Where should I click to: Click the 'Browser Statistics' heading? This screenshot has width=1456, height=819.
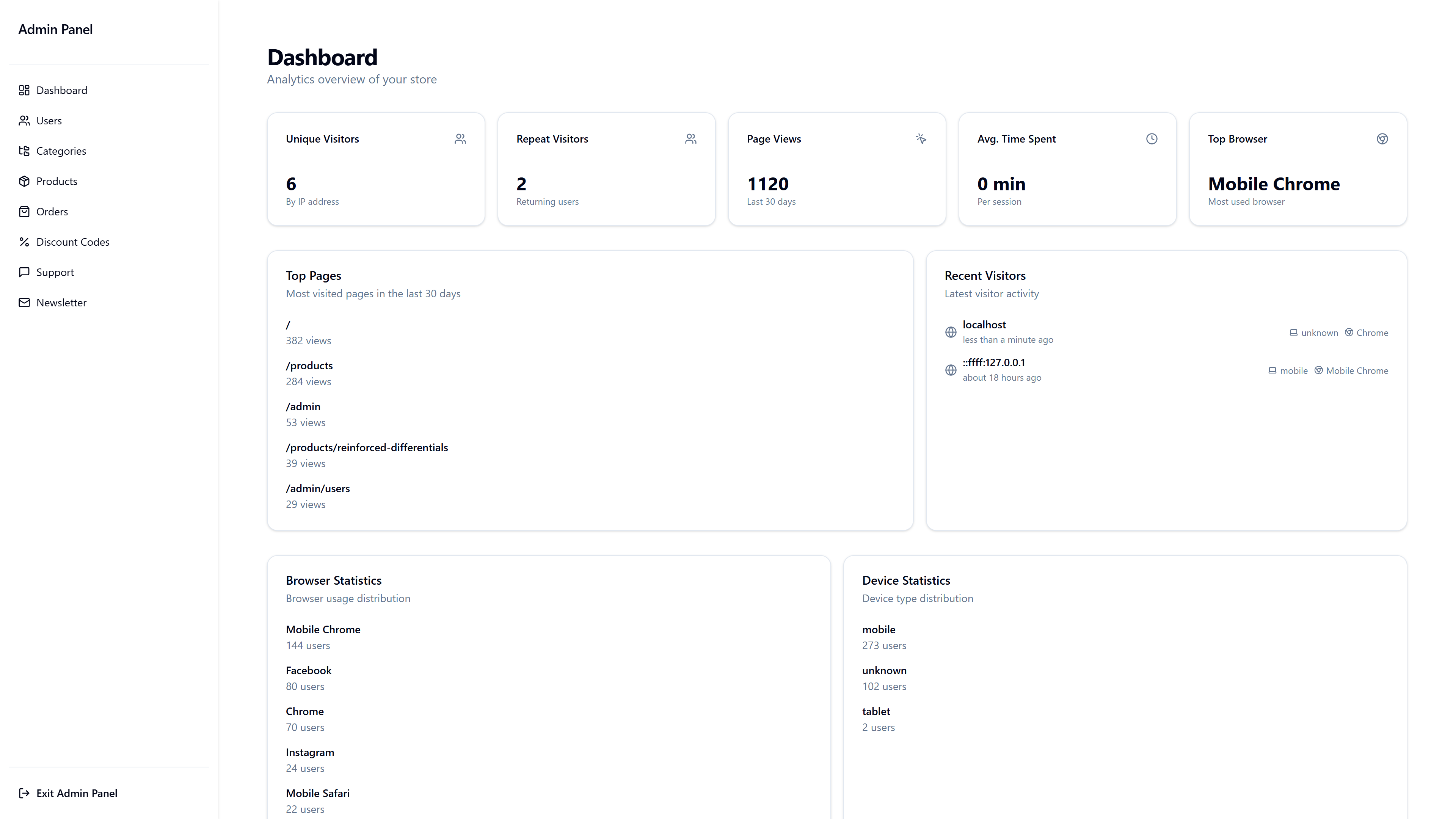tap(334, 581)
